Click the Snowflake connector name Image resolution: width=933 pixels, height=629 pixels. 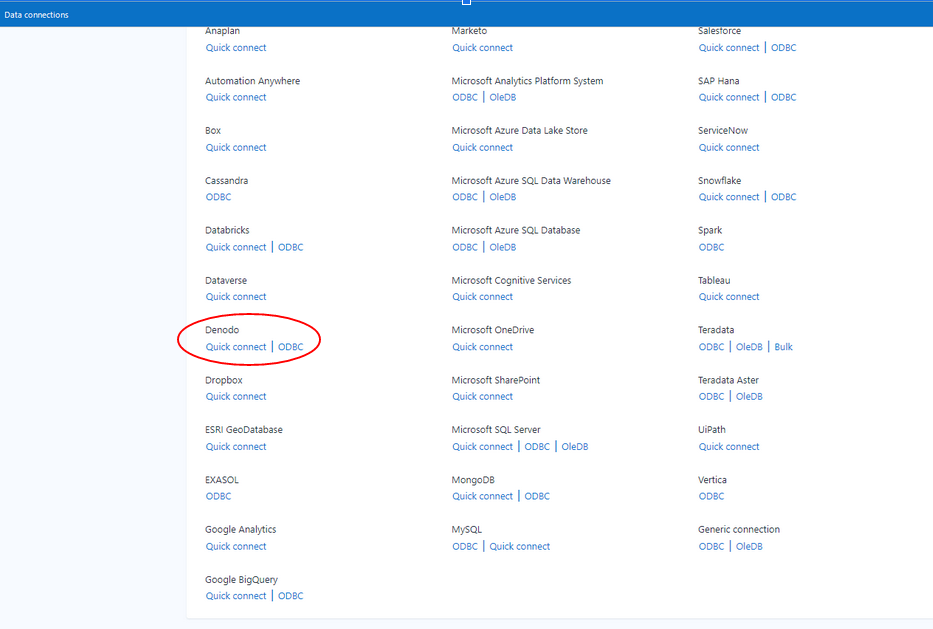[x=719, y=180]
